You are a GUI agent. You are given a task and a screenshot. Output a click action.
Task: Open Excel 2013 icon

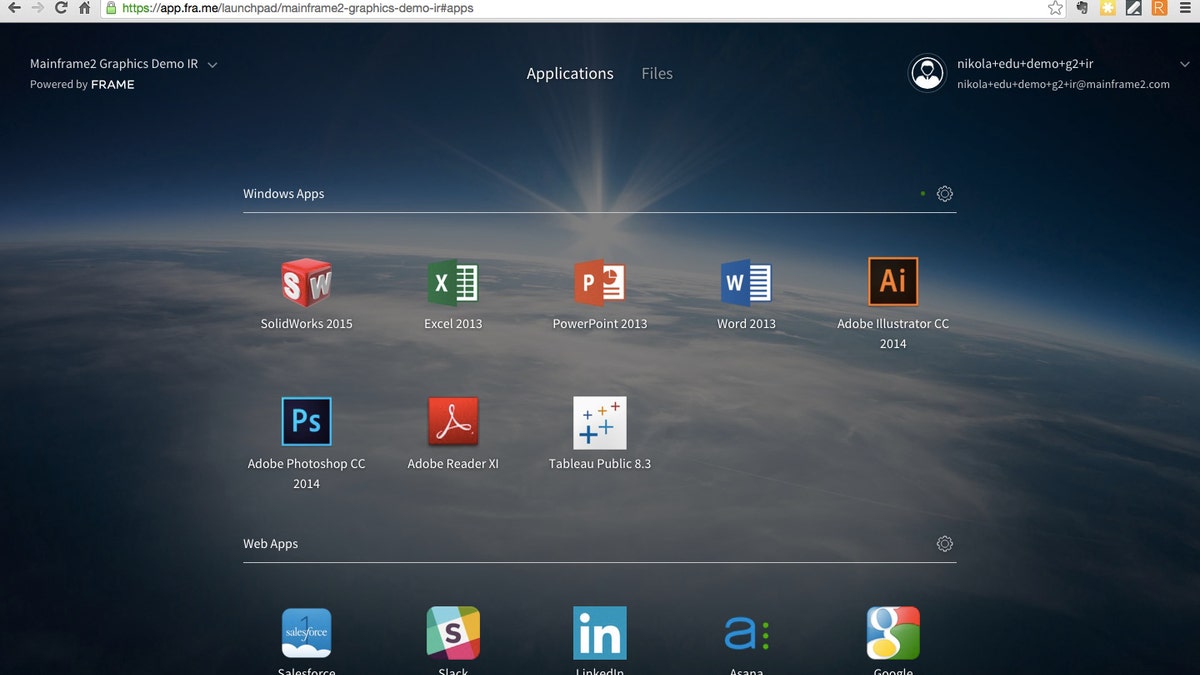[453, 282]
